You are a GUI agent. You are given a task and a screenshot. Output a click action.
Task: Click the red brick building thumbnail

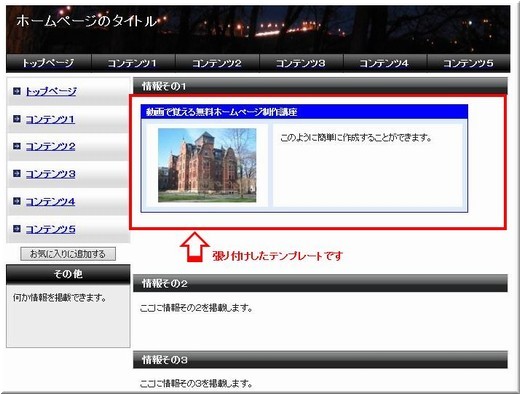coord(207,165)
